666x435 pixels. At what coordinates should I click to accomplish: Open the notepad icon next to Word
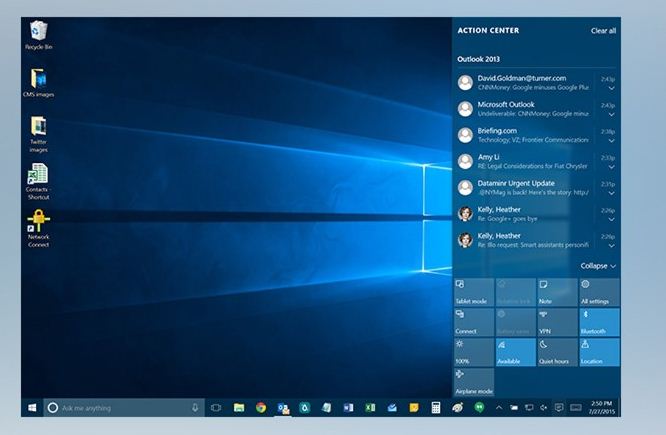[x=326, y=408]
